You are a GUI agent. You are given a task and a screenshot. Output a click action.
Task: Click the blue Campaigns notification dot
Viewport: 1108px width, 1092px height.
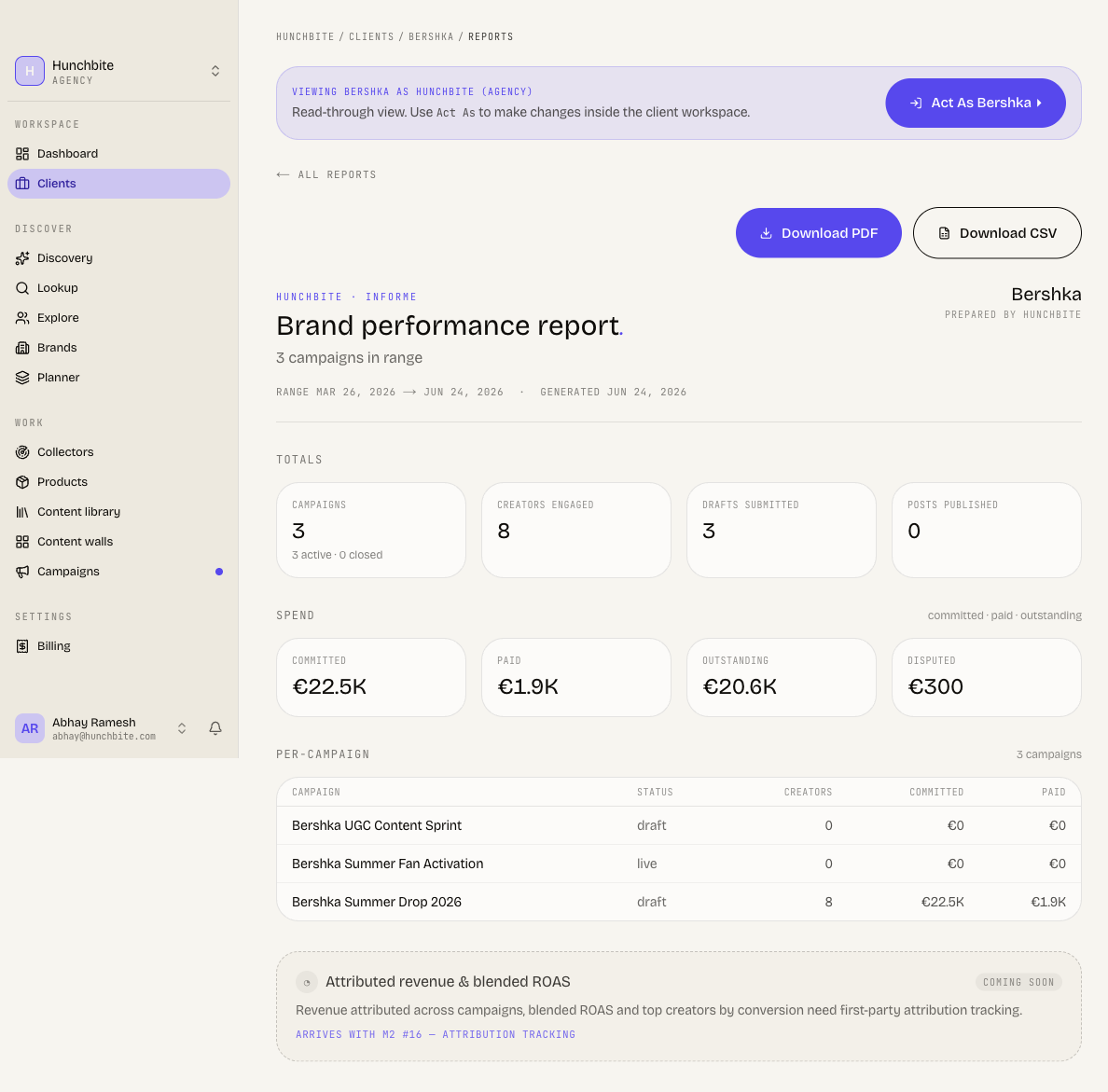[219, 572]
